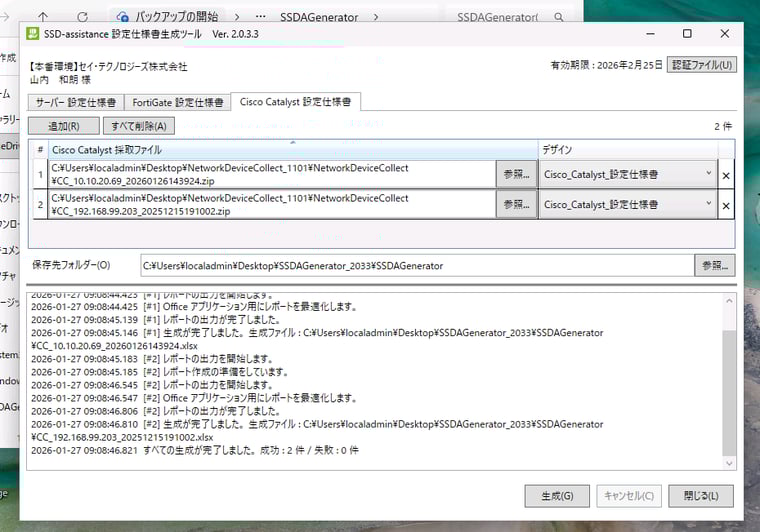Click the log line at 09:08:44.425
The width and height of the screenshot is (760, 532).
tap(194, 307)
